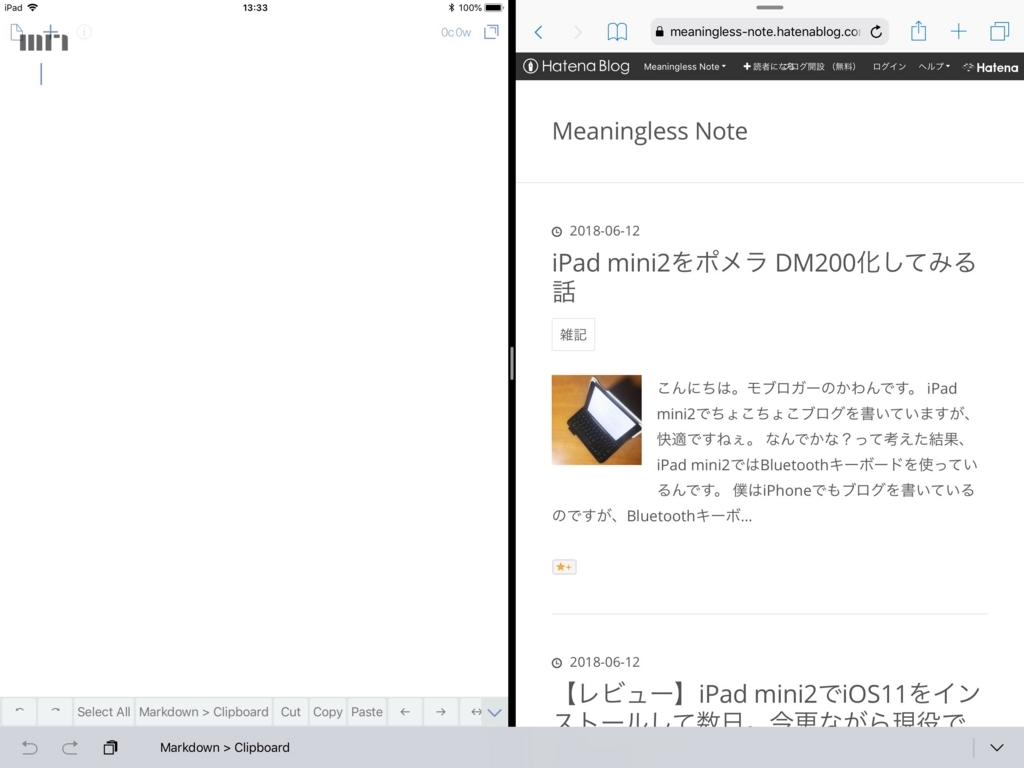1024x768 pixels.
Task: Click the Hatena logo at header right
Action: click(x=991, y=67)
